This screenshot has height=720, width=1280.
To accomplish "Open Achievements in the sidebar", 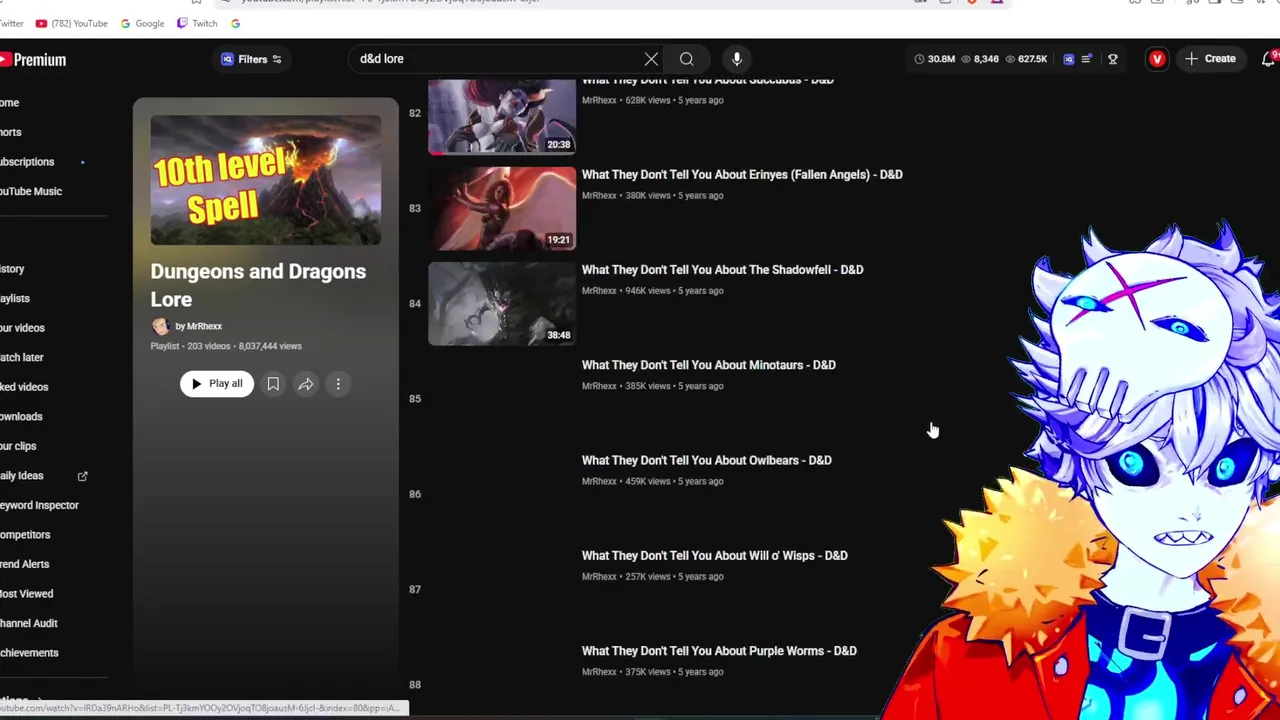I will click(x=29, y=653).
